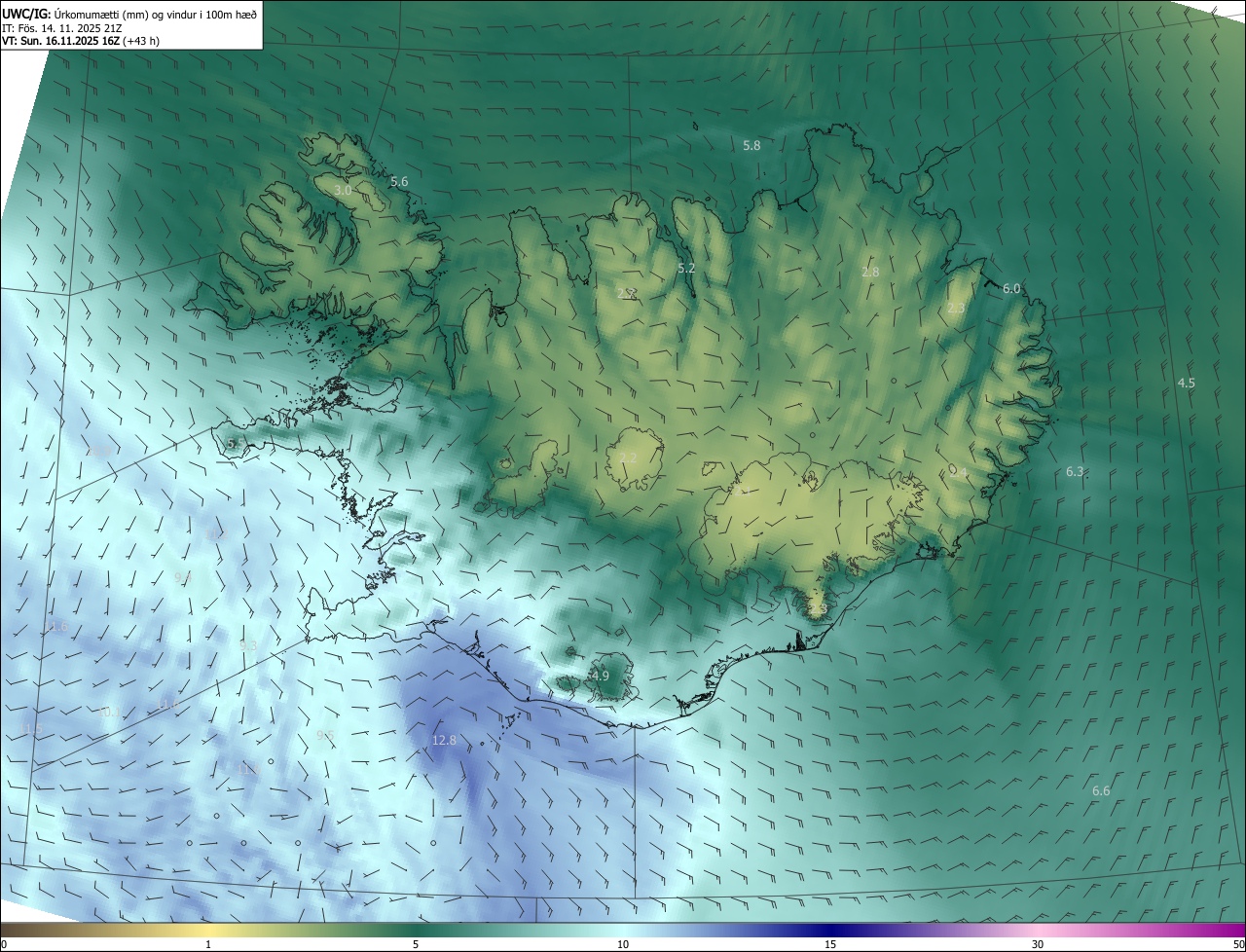The width and height of the screenshot is (1246, 952).
Task: Click the 5.8 value on the map
Action: pyautogui.click(x=751, y=145)
